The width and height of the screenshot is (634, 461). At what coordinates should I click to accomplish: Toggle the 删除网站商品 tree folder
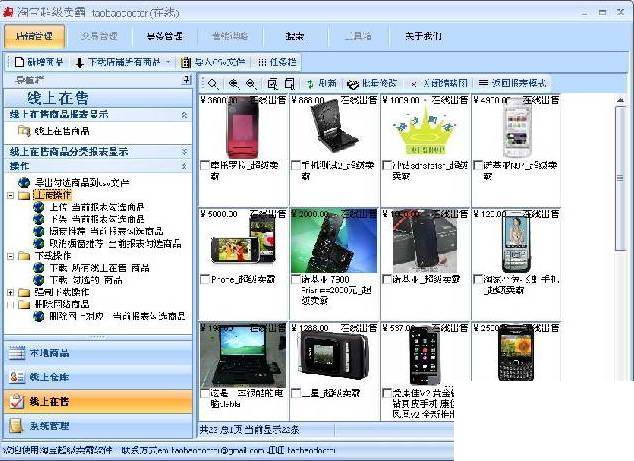pos(11,305)
